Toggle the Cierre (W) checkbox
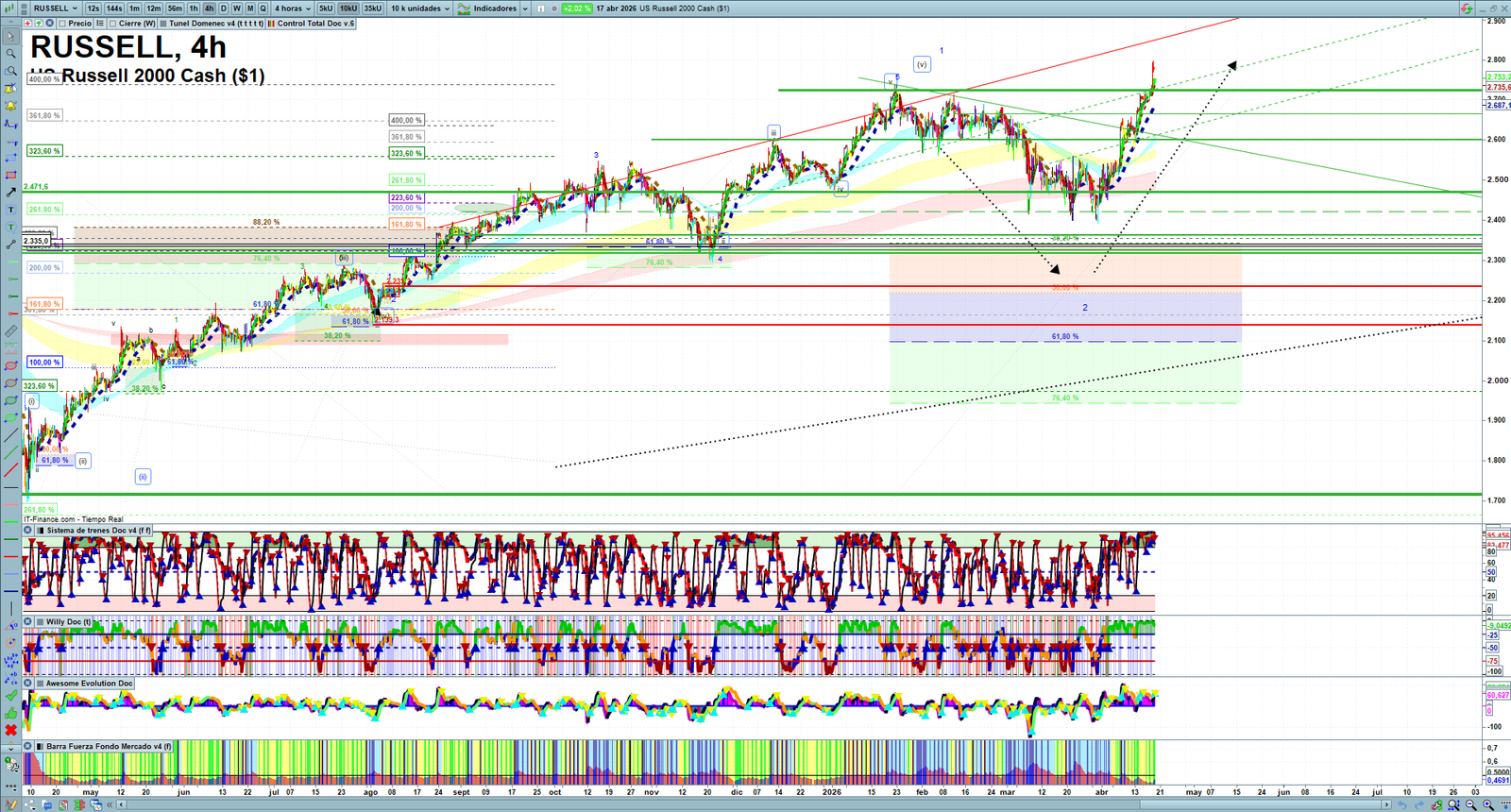Image resolution: width=1511 pixels, height=812 pixels. pyautogui.click(x=112, y=24)
